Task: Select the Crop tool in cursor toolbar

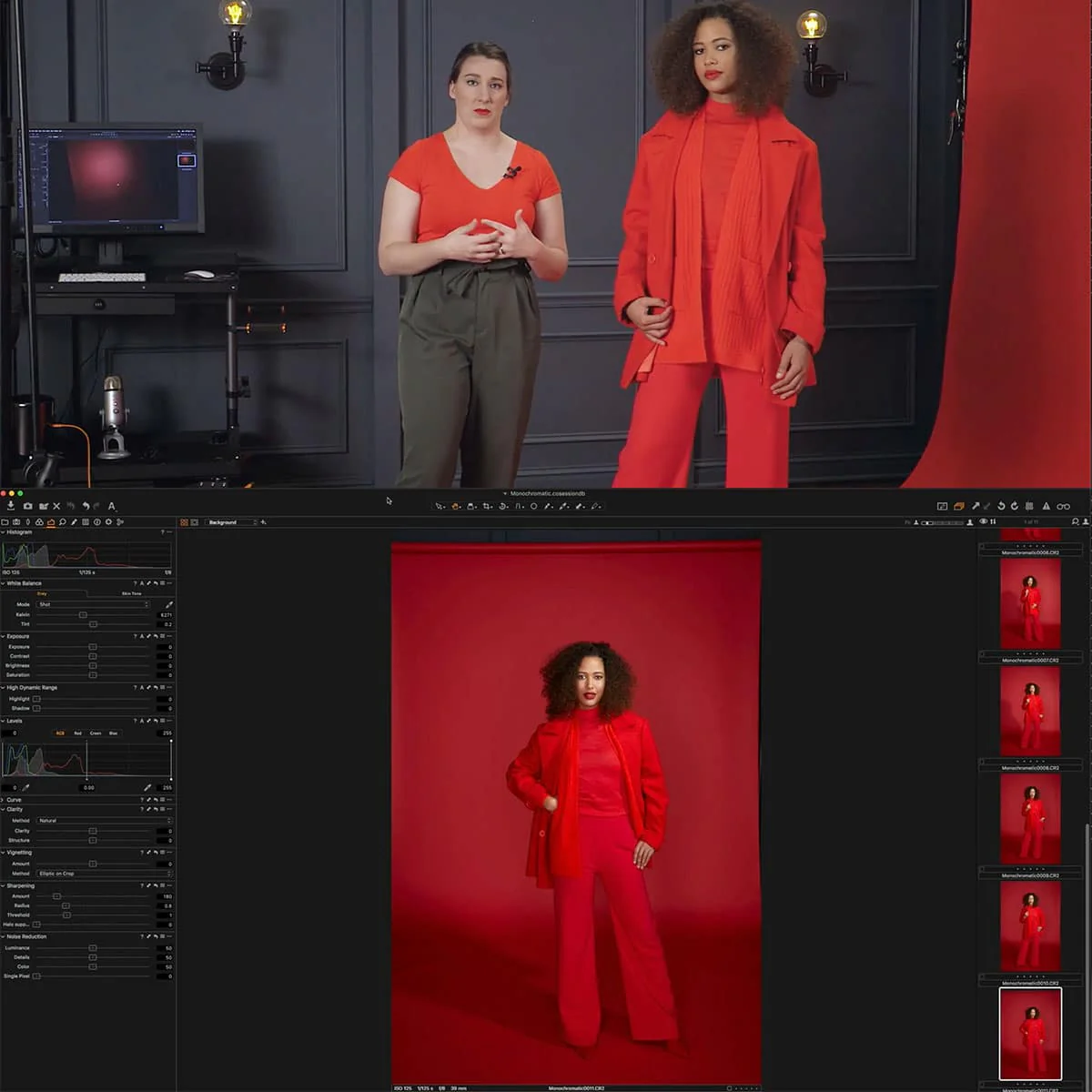Action: [487, 506]
